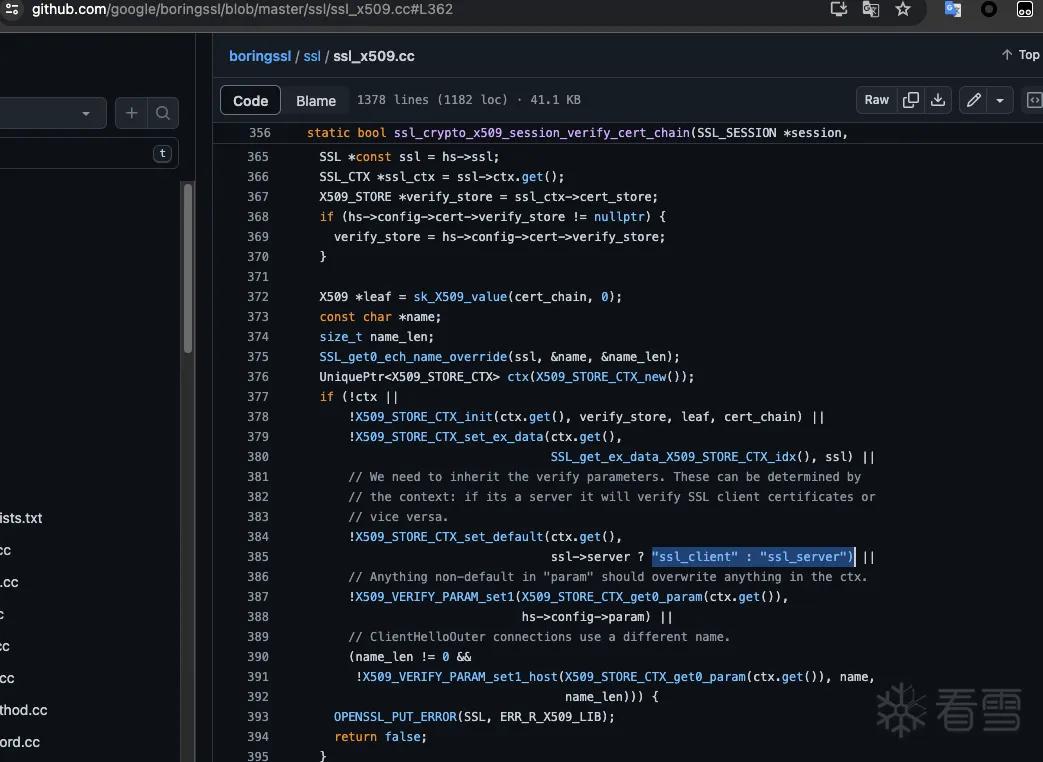Search files with the magnifier icon
1043x762 pixels.
162,113
